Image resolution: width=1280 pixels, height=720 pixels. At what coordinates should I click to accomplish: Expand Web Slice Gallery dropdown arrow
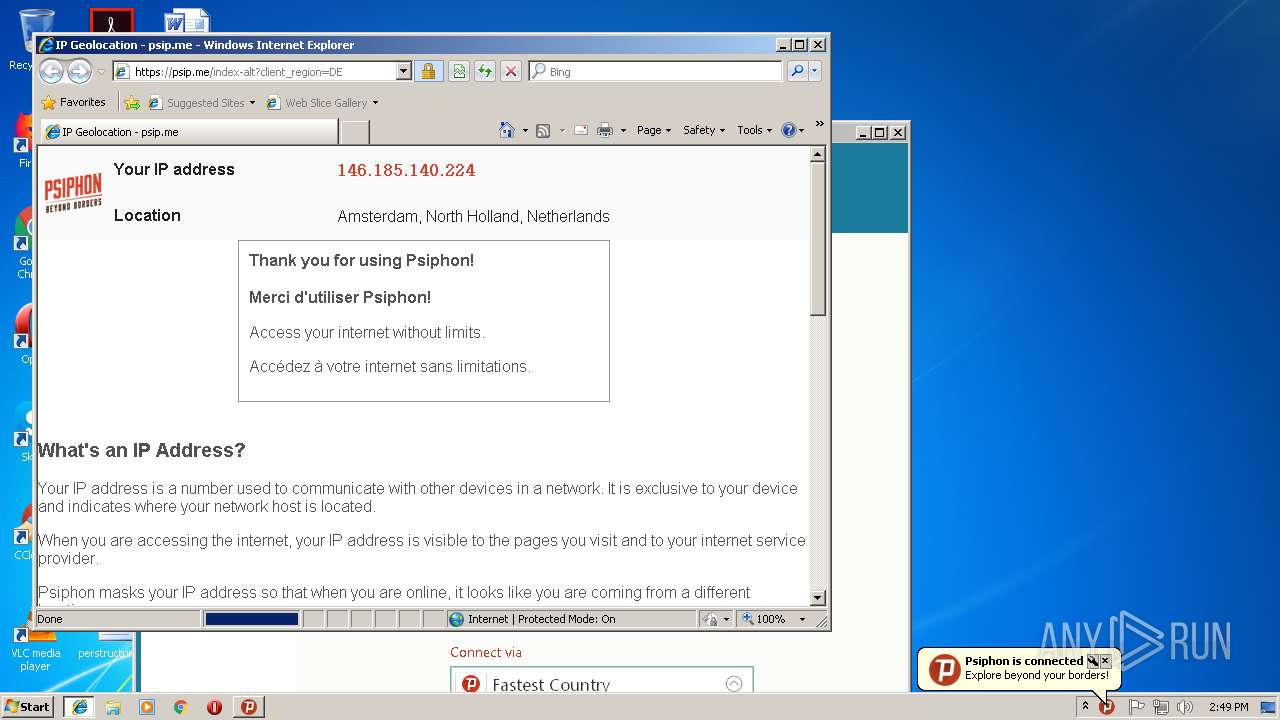pyautogui.click(x=376, y=103)
